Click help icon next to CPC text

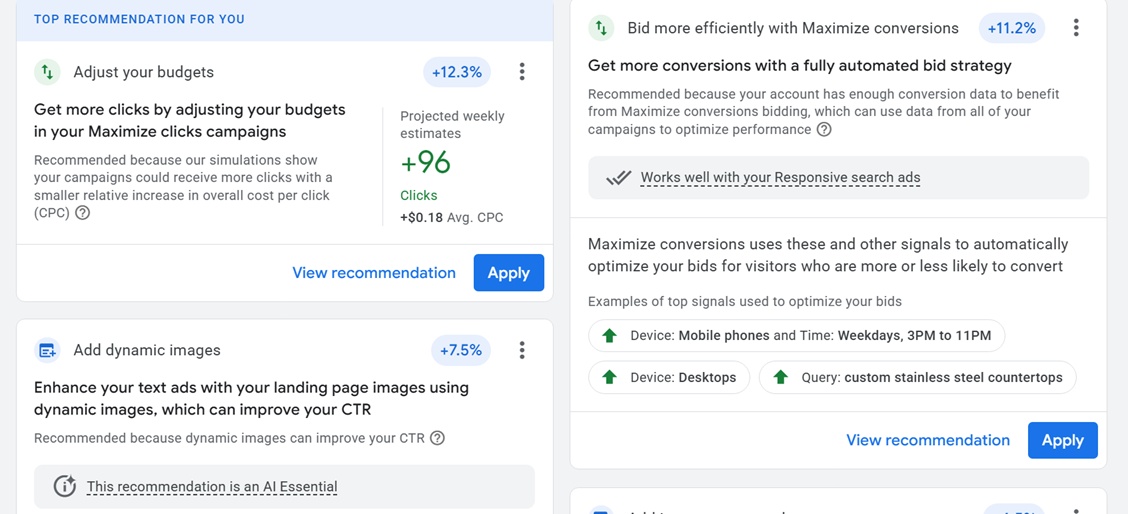[83, 213]
